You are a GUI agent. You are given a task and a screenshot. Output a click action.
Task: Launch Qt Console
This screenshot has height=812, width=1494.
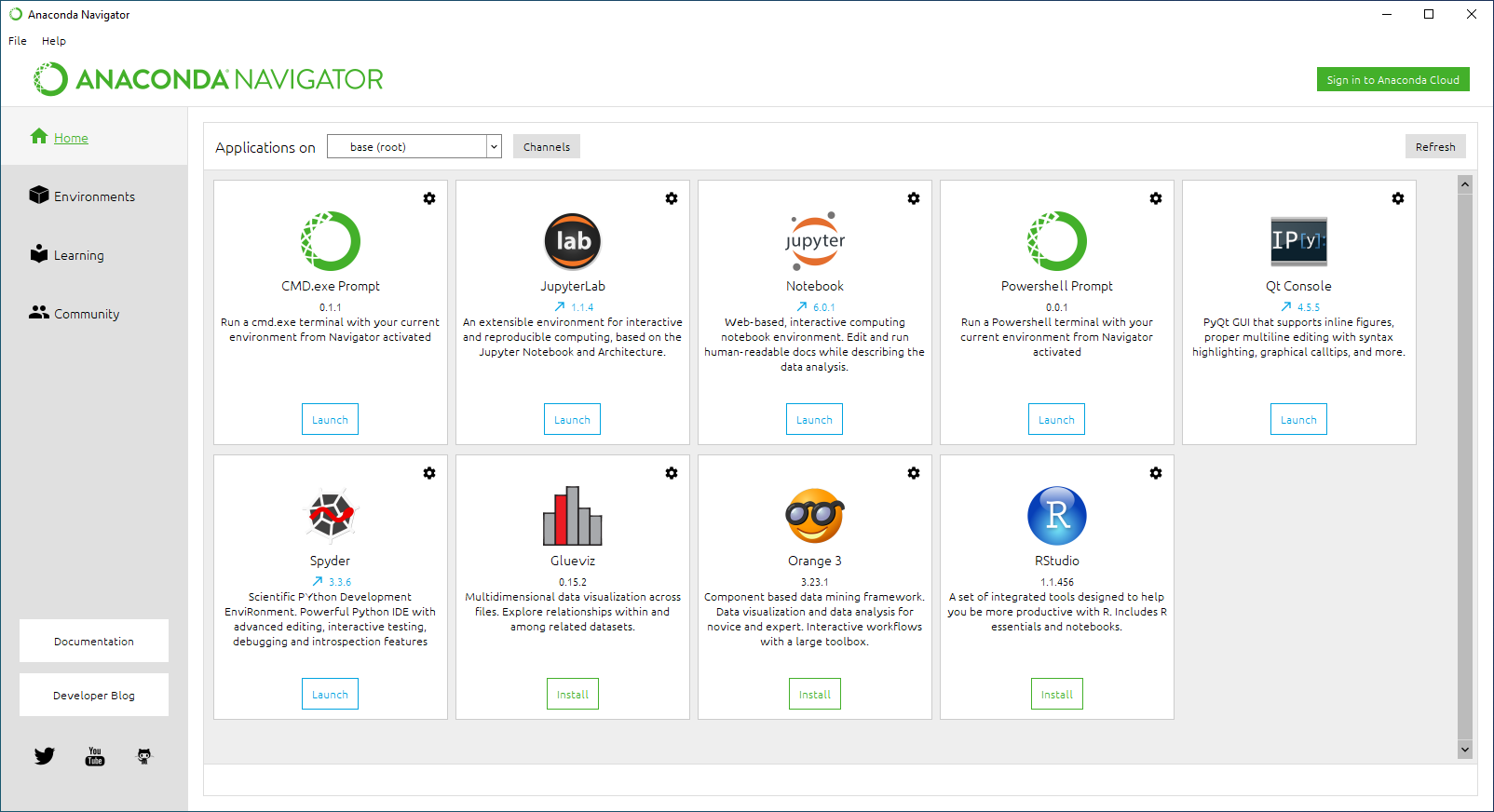point(1298,419)
